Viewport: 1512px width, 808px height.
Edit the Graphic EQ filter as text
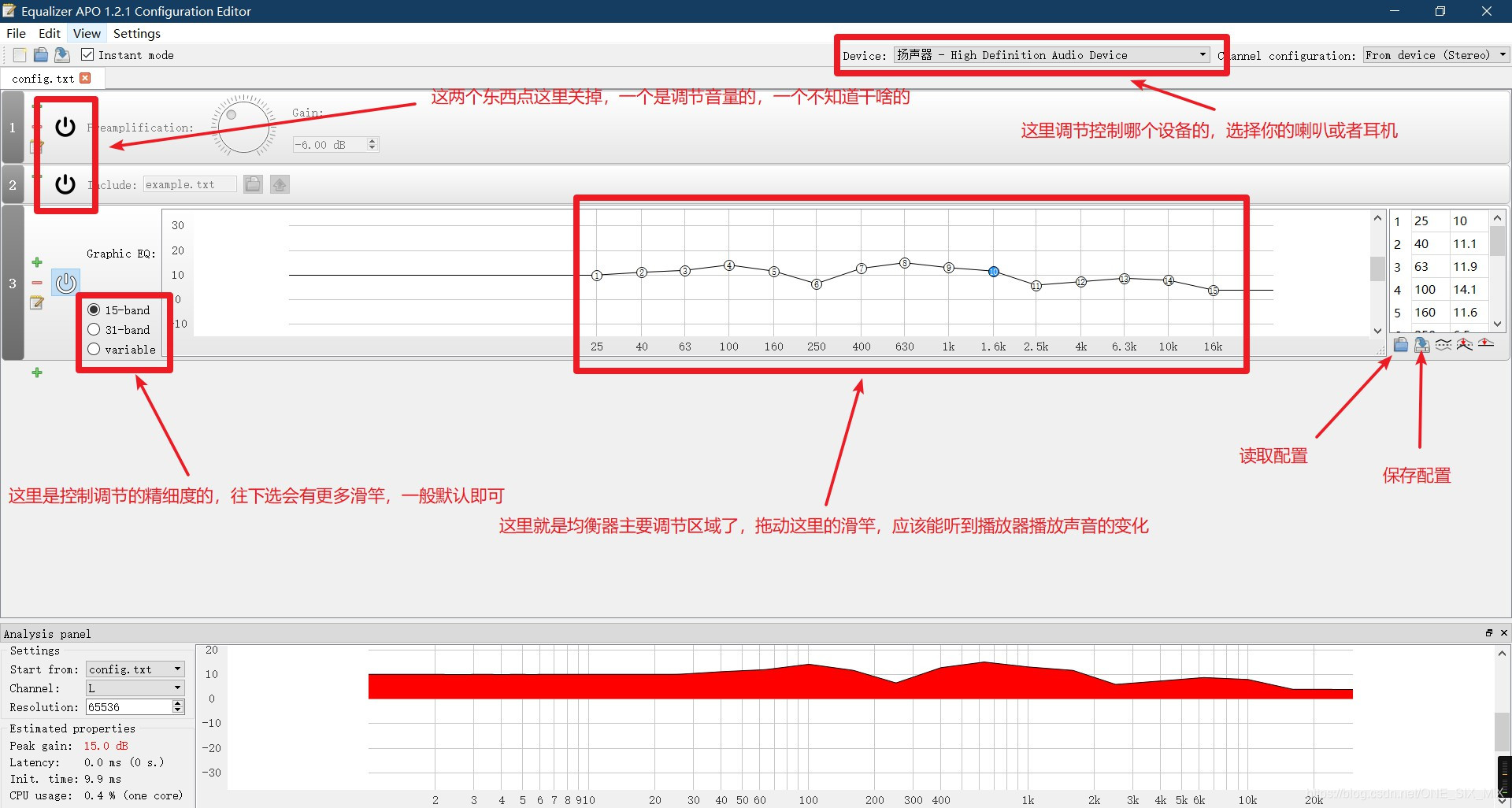coord(37,303)
